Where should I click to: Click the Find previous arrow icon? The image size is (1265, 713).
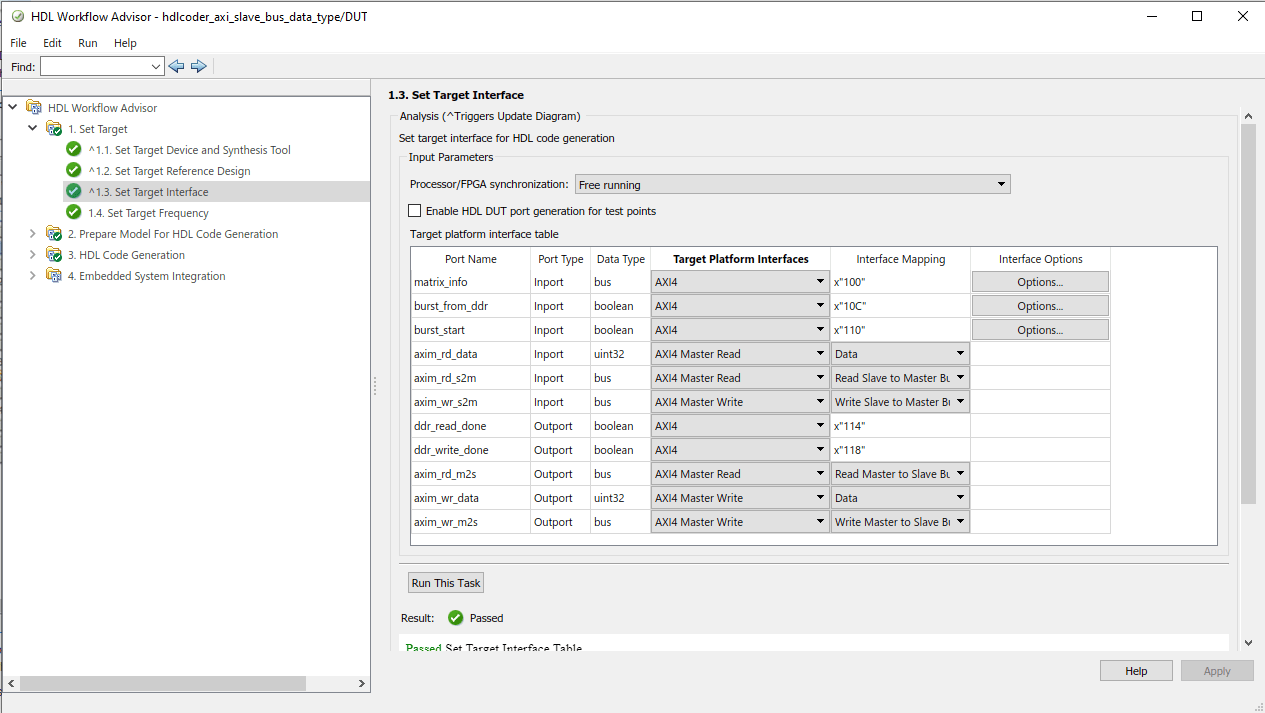[177, 66]
